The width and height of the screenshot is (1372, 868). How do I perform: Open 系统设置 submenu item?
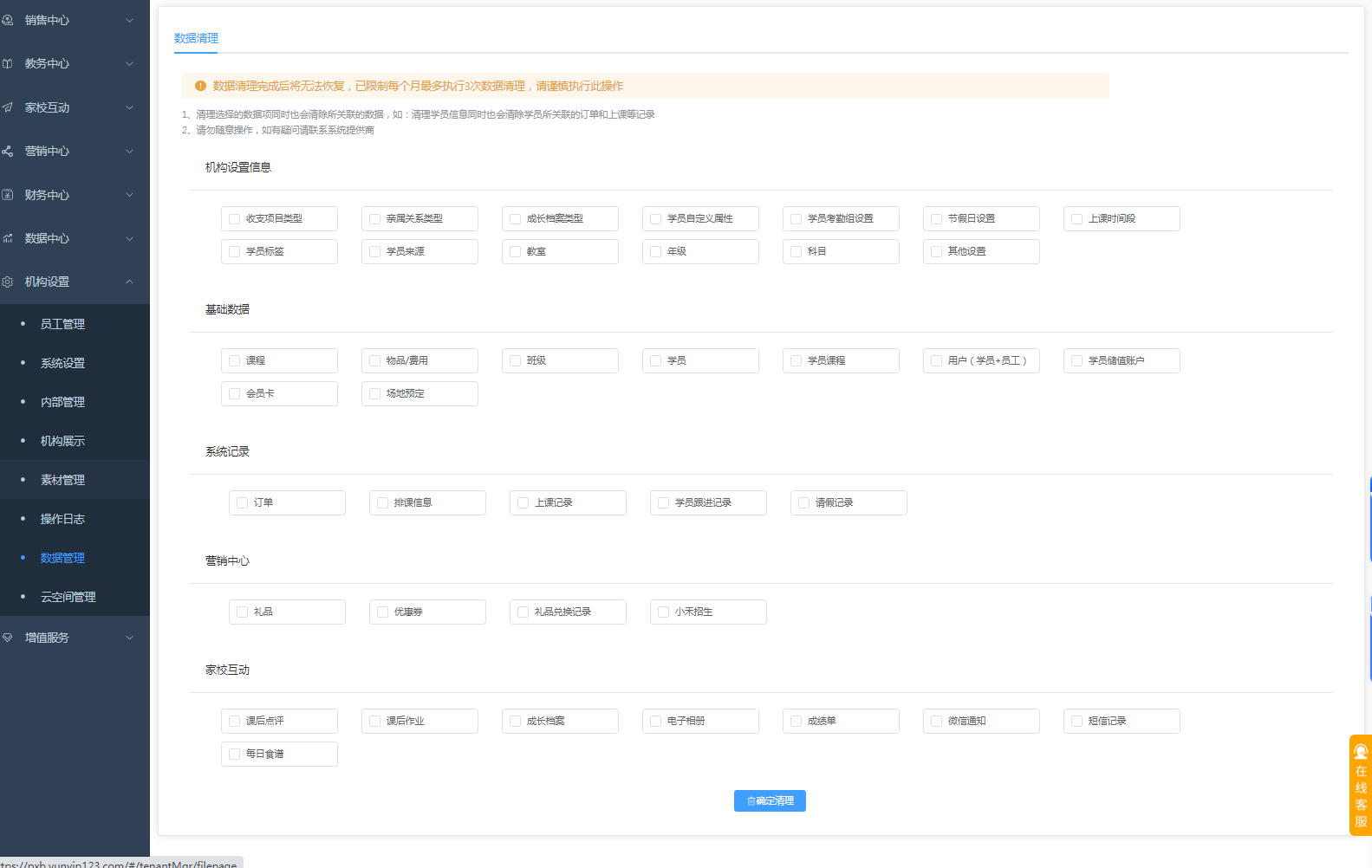tap(75, 363)
